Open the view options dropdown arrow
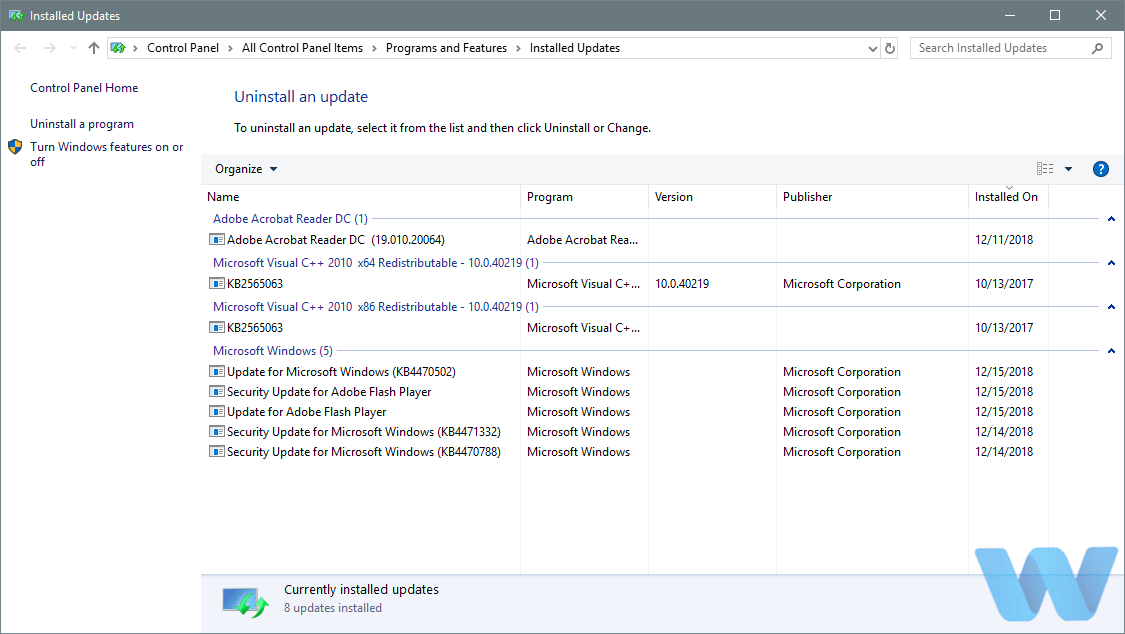 click(1068, 169)
